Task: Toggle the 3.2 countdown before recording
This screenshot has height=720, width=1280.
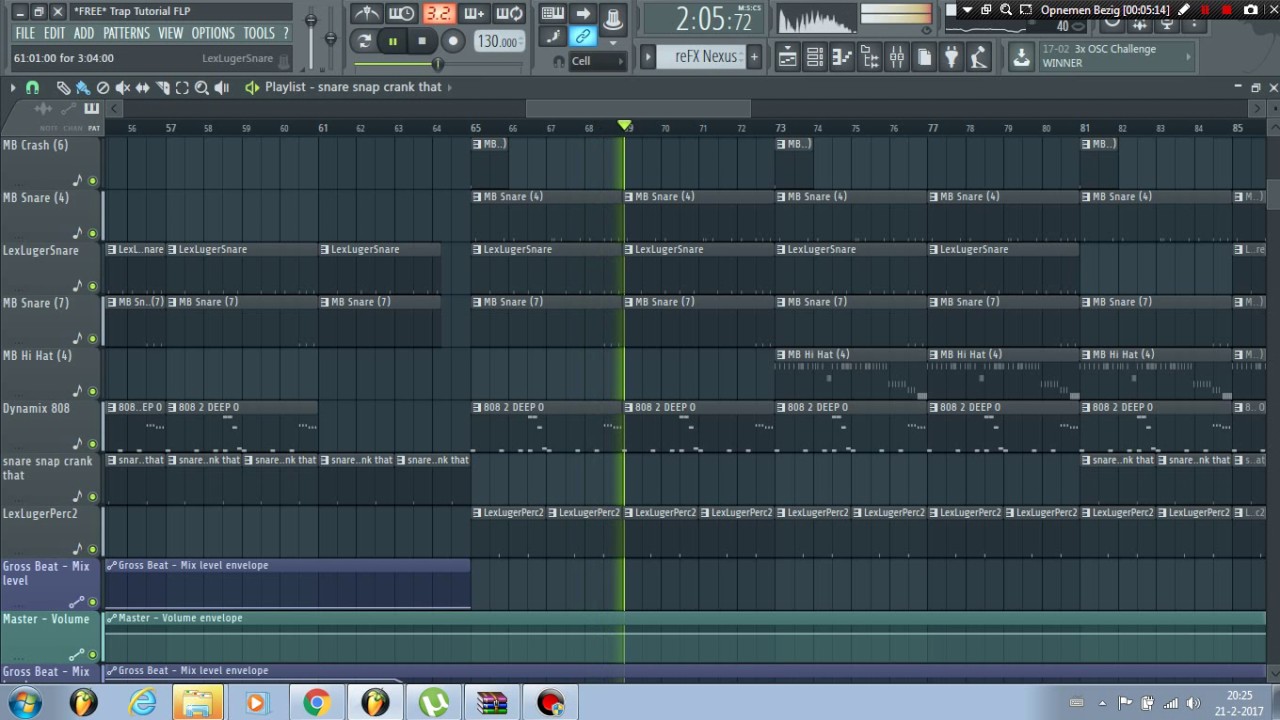Action: pos(438,13)
